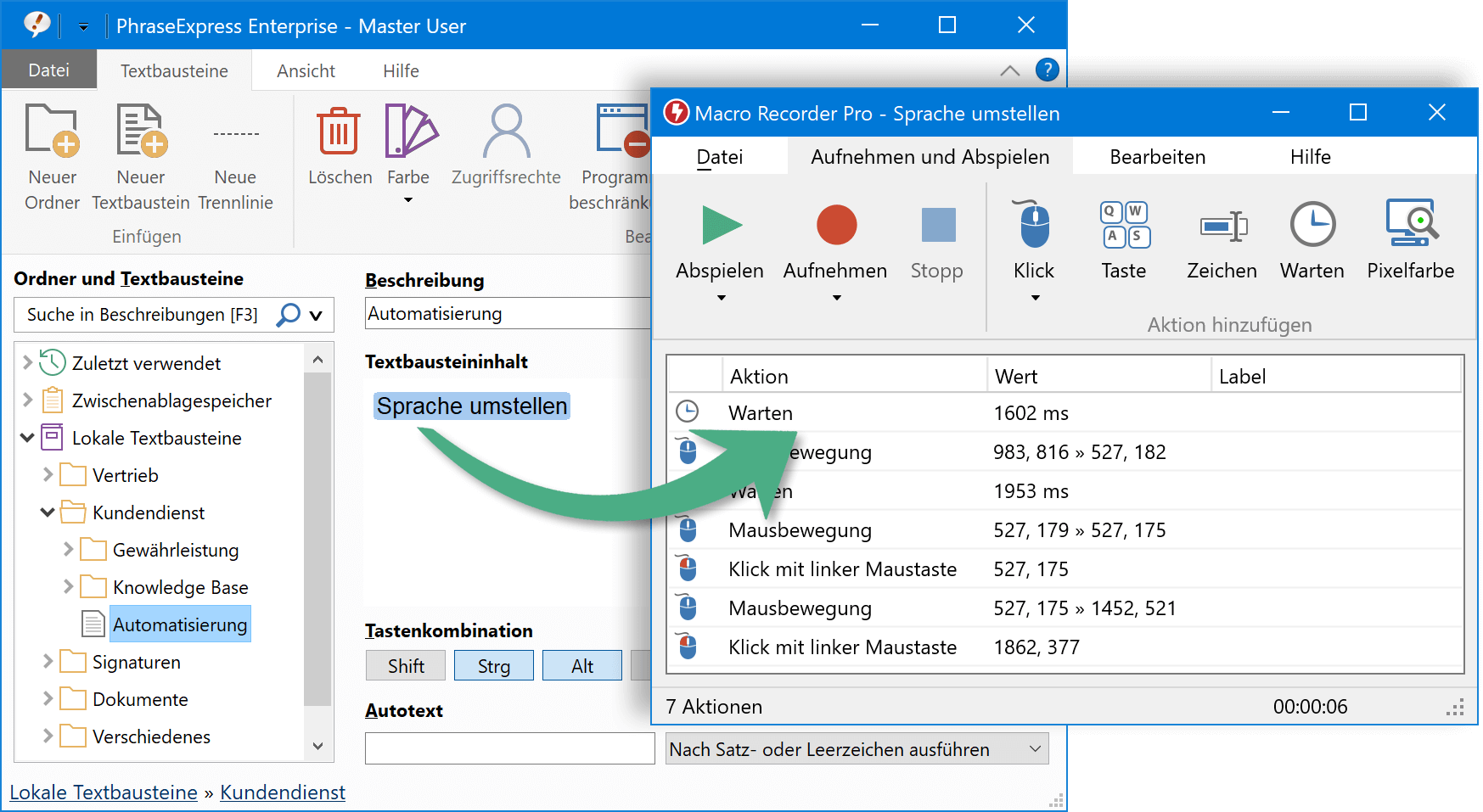Toggle the Shift modifier key
This screenshot has width=1483, height=812.
(x=406, y=666)
